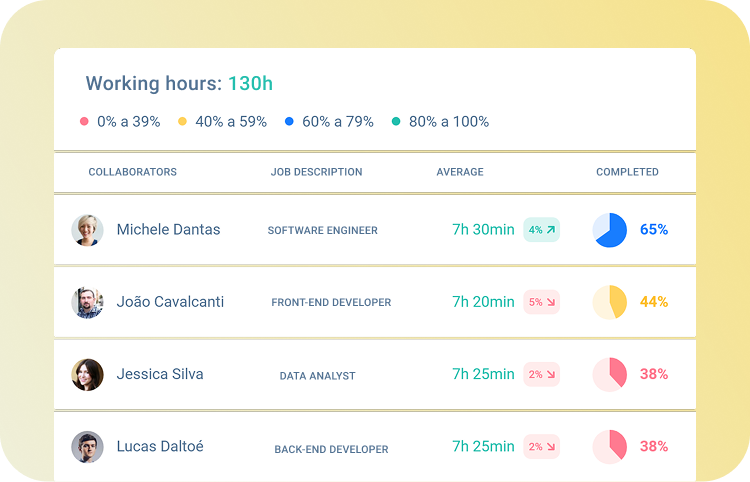Select the pink 0% a 39% legend dot
The height and width of the screenshot is (482, 750).
[x=85, y=122]
